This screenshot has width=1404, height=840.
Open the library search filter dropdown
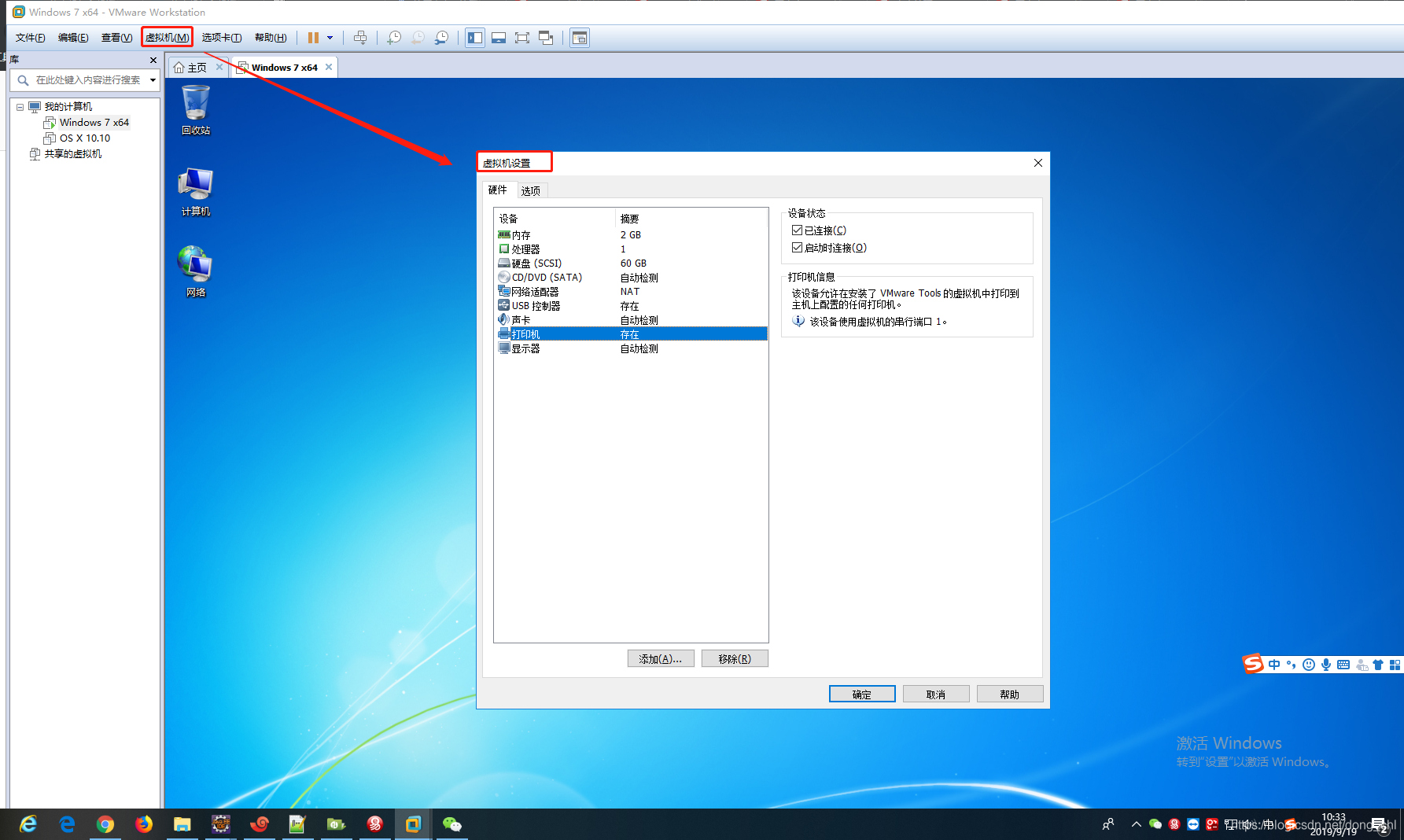point(153,80)
